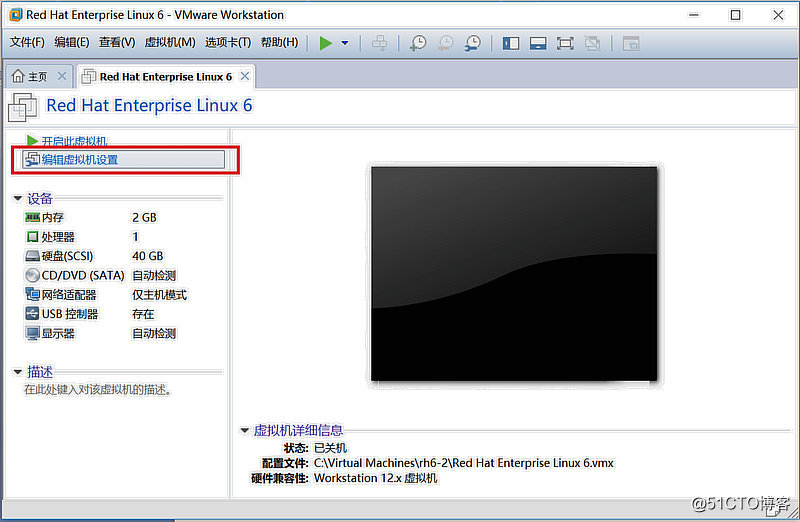Click the CD/DVD disc icon
The height and width of the screenshot is (522, 800).
pyautogui.click(x=32, y=276)
